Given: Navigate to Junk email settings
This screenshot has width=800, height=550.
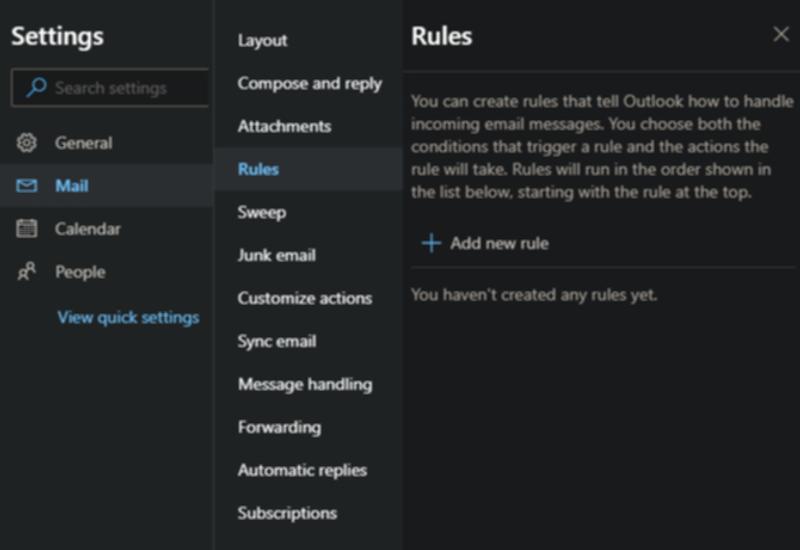Looking at the screenshot, I should (x=276, y=256).
